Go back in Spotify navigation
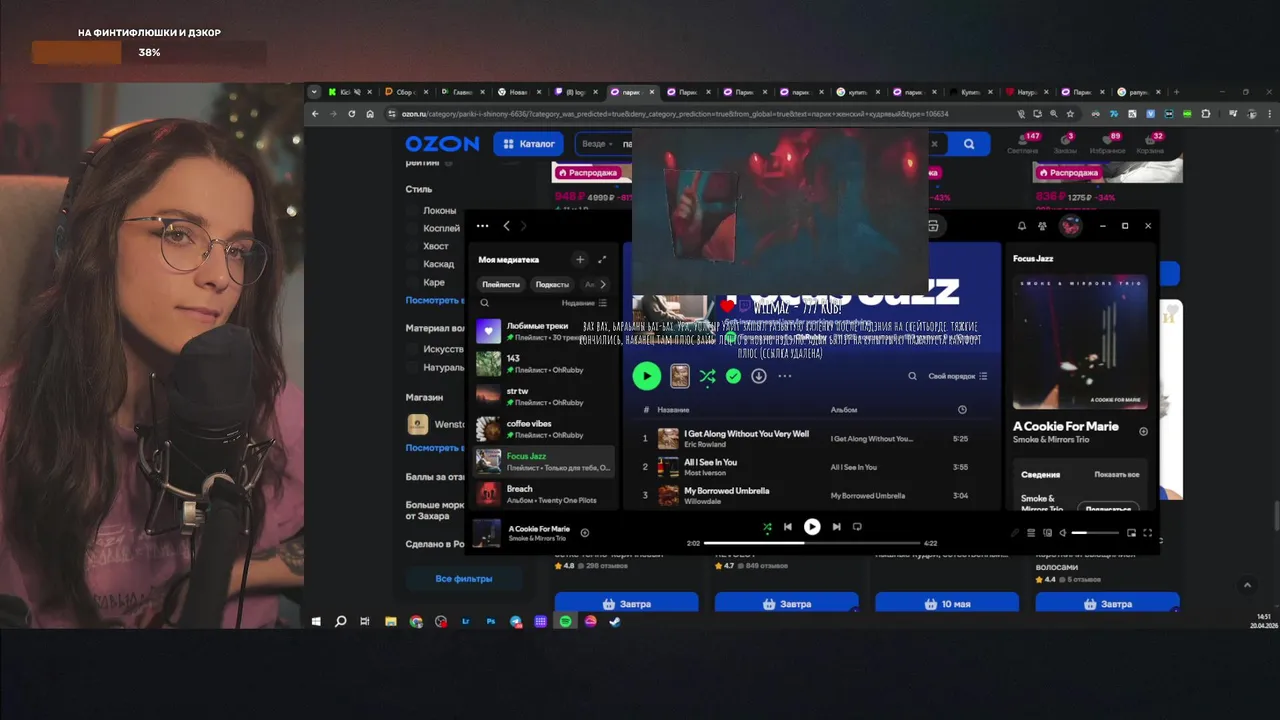The width and height of the screenshot is (1280, 720). (506, 226)
